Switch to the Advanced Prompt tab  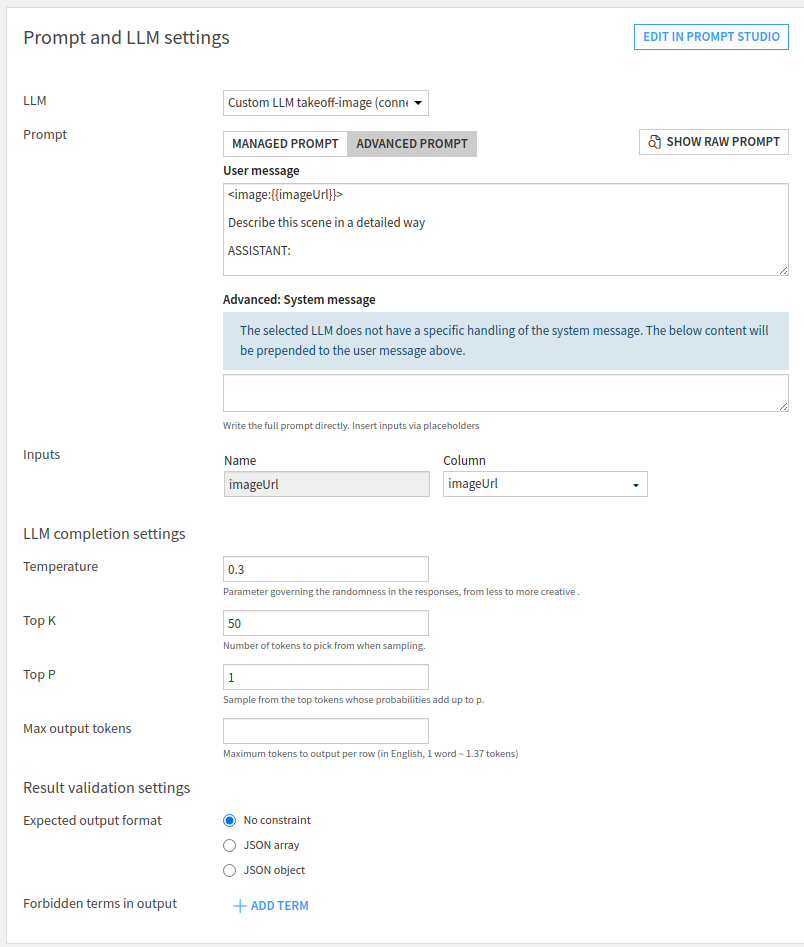(412, 144)
